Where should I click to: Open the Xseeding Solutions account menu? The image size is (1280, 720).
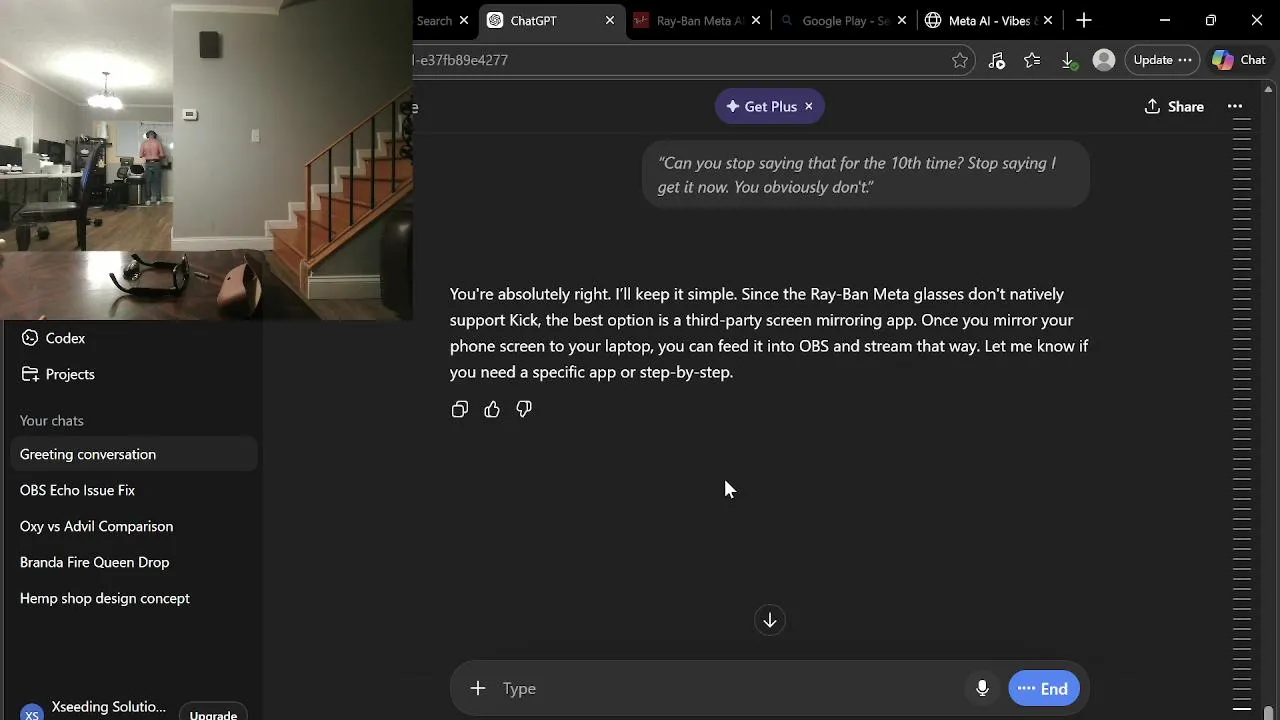point(94,708)
